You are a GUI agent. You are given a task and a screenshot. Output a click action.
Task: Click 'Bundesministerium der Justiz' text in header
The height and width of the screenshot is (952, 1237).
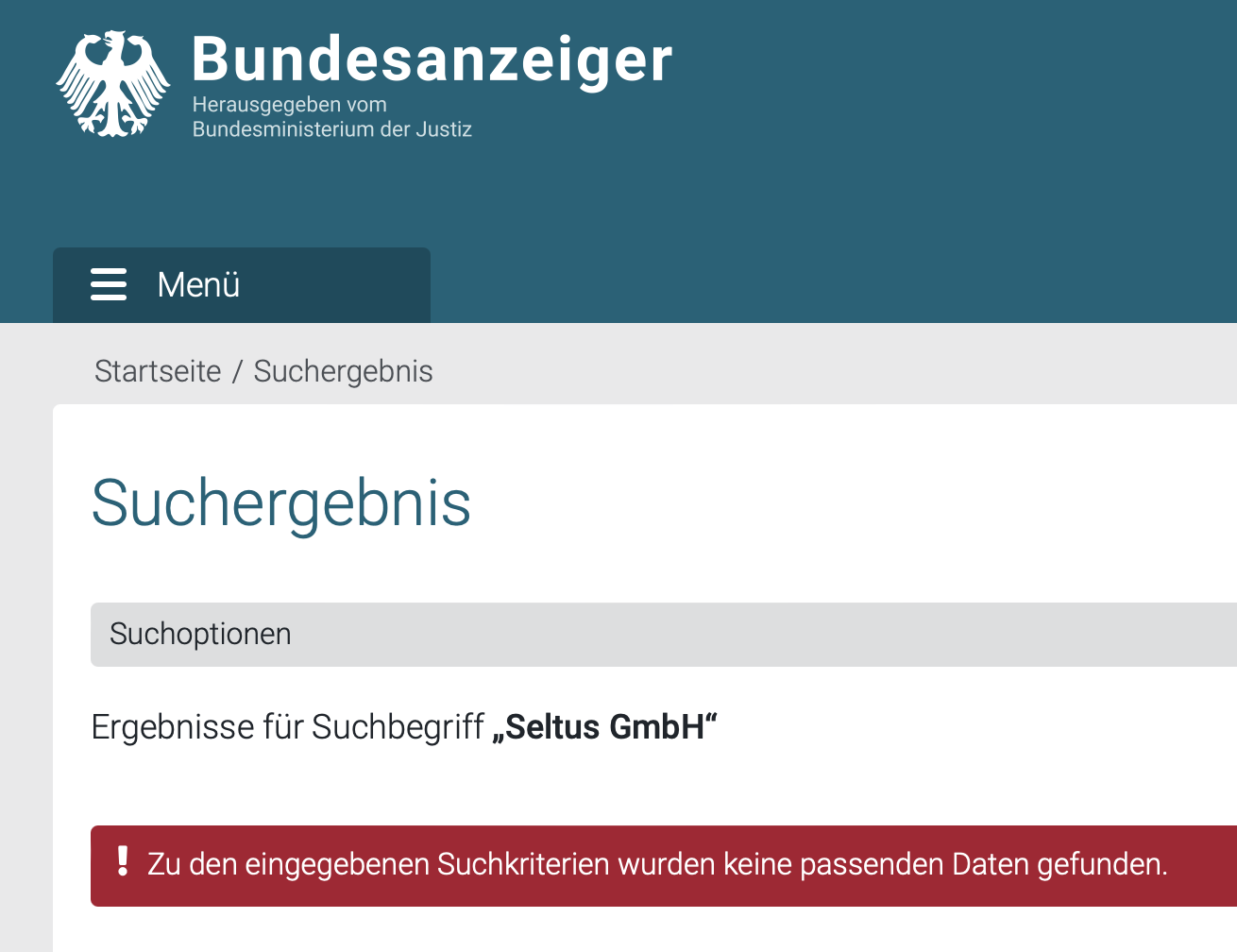pyautogui.click(x=331, y=129)
